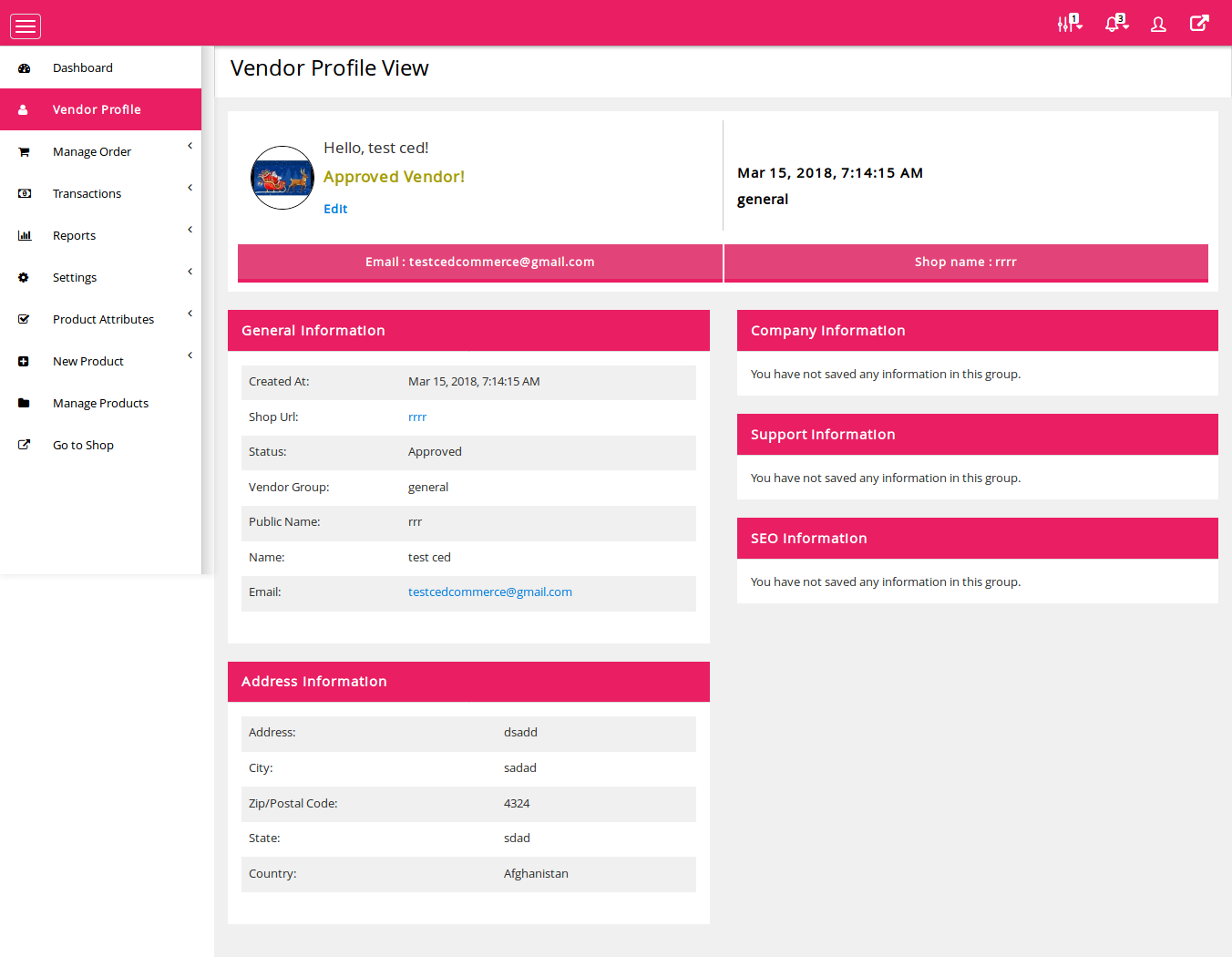Click the Reports bar chart icon

[x=25, y=236]
